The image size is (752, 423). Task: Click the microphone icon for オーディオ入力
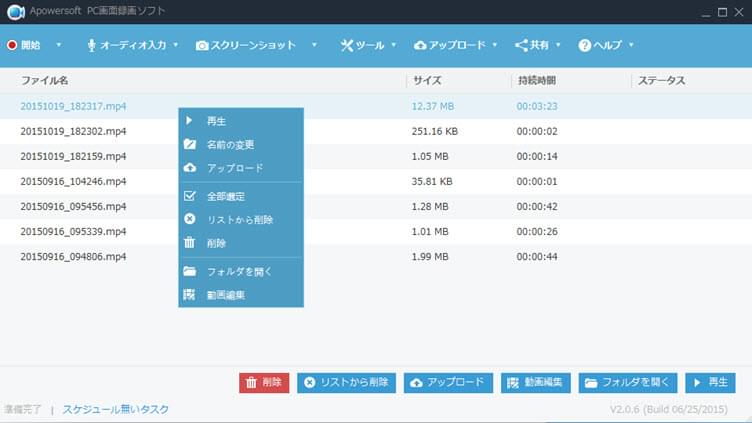(91, 46)
